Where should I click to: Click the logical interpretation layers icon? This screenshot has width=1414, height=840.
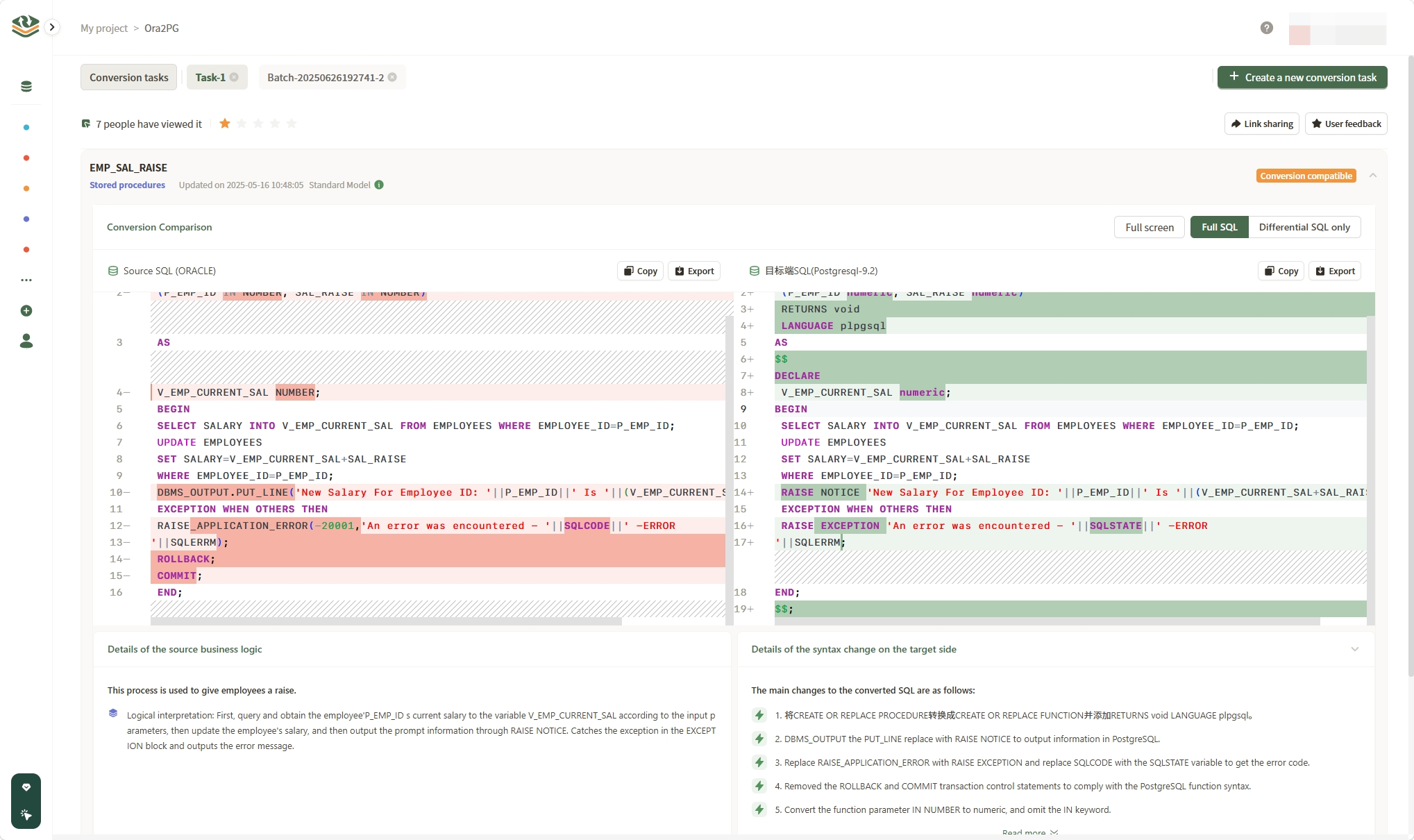point(113,714)
